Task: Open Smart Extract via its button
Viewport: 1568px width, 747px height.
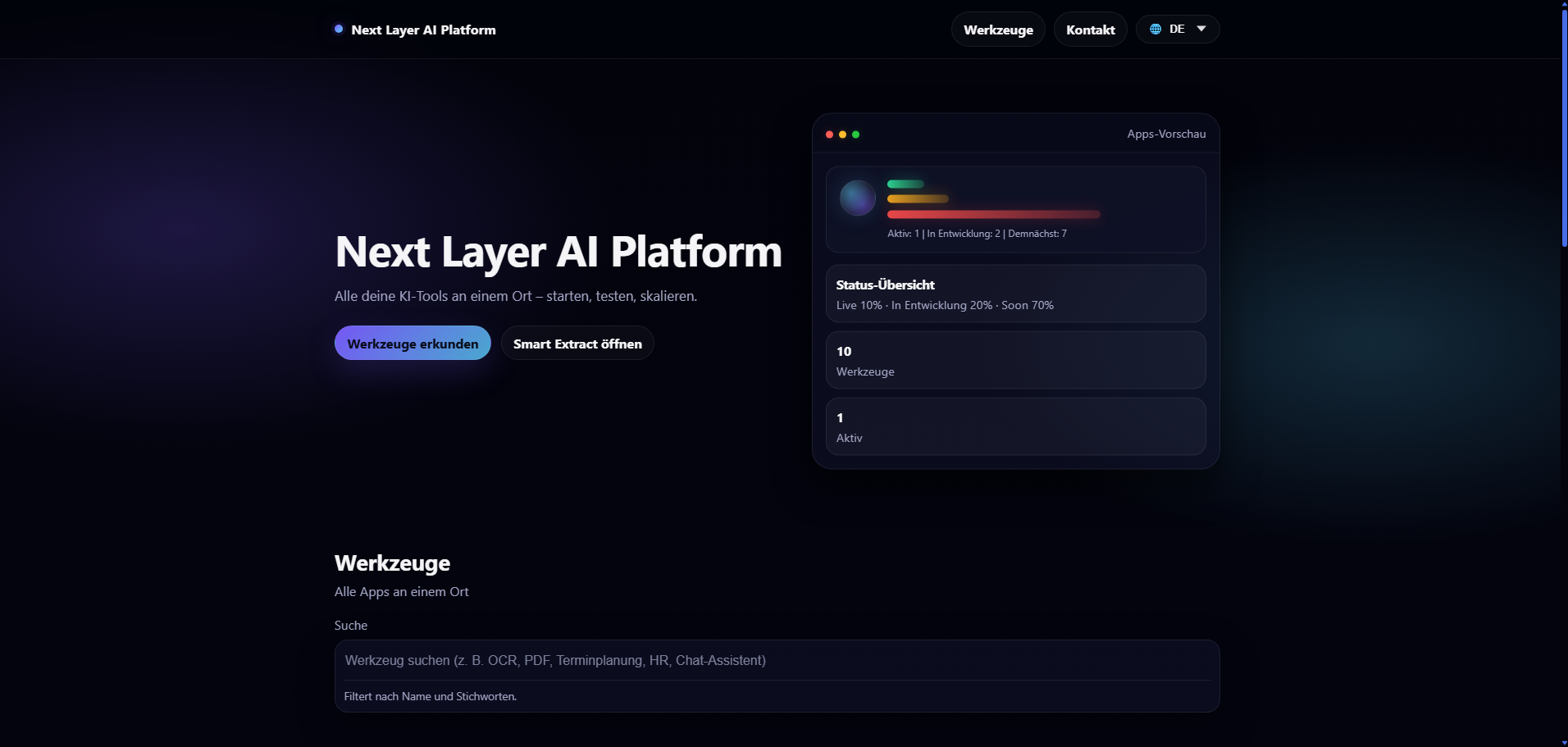Action: [x=577, y=343]
